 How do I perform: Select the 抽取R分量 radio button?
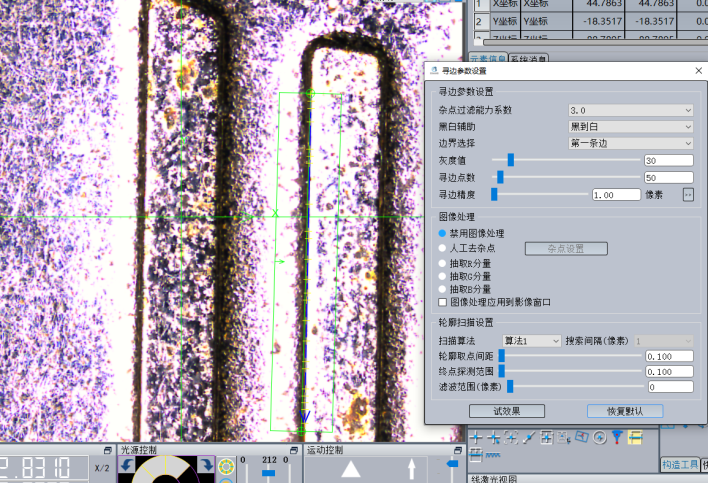(x=443, y=262)
